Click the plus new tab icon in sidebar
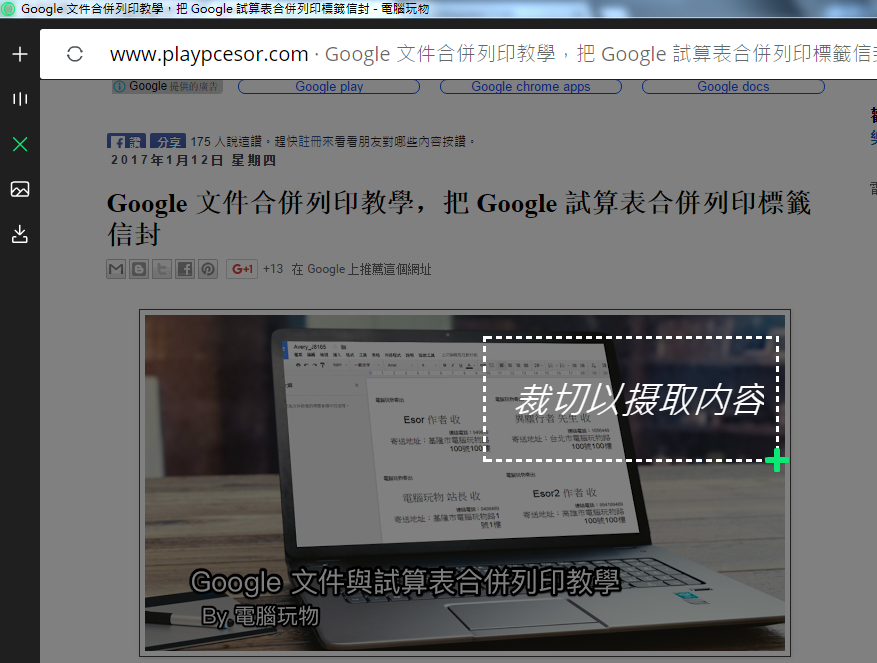Screen dimensions: 877x663 tap(20, 54)
